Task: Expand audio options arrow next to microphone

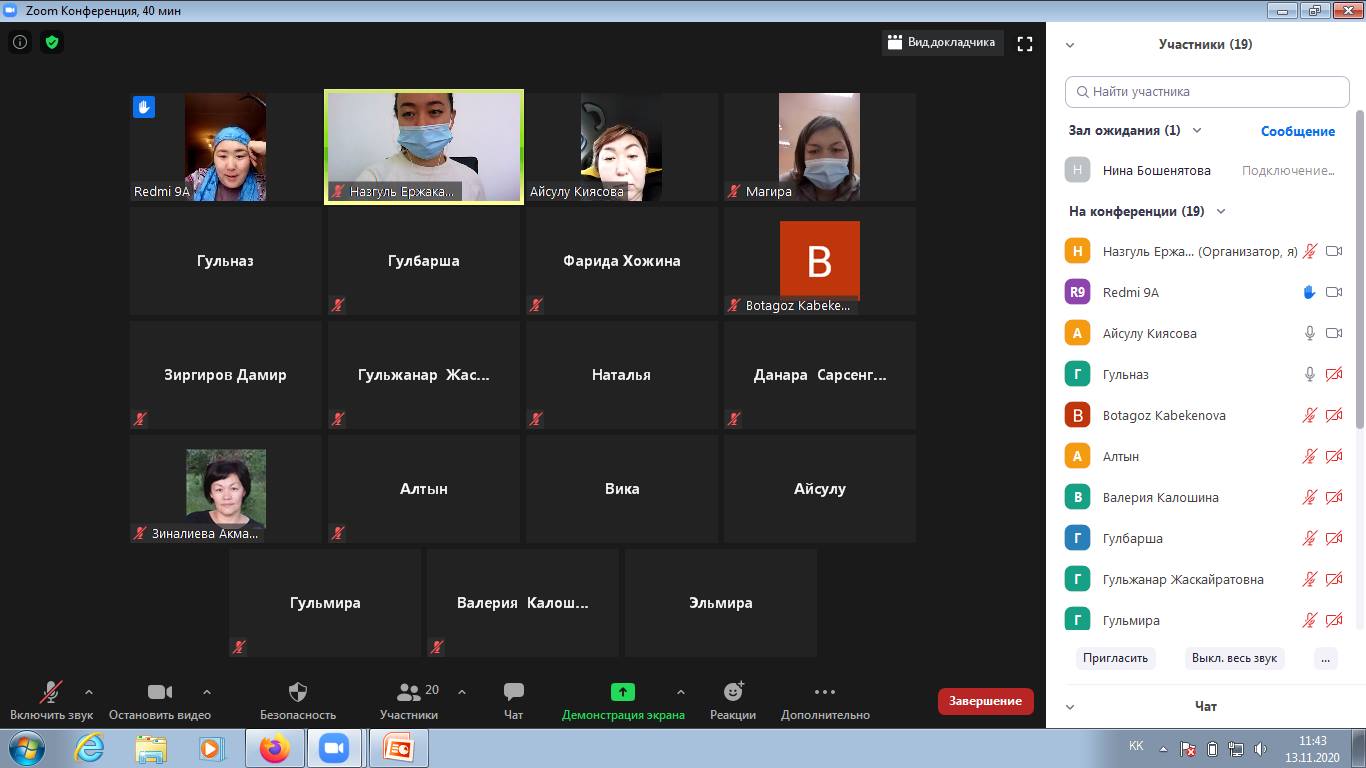Action: (89, 692)
